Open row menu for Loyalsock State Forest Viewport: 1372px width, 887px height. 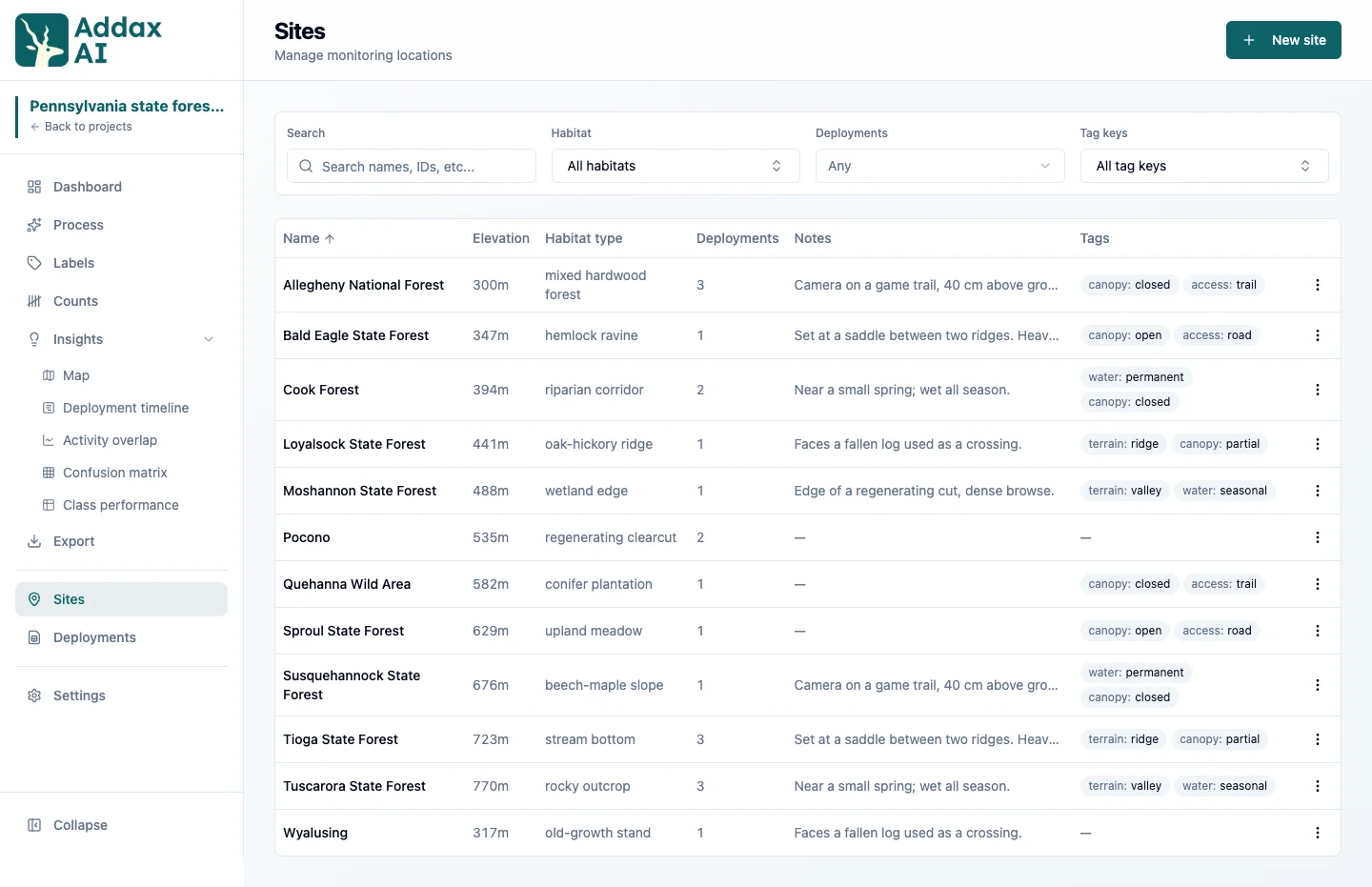(x=1318, y=444)
